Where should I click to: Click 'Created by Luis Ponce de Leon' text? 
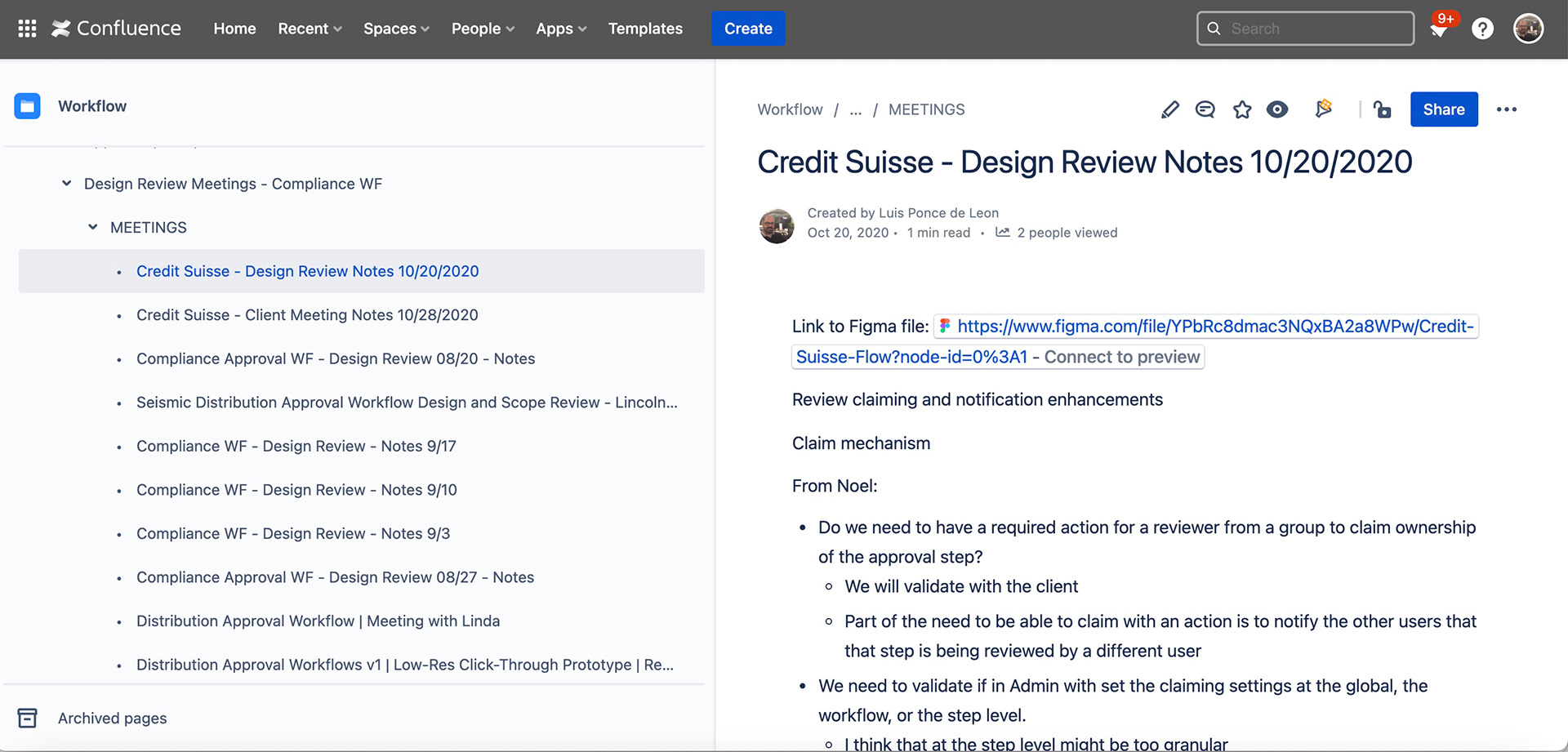click(x=903, y=213)
